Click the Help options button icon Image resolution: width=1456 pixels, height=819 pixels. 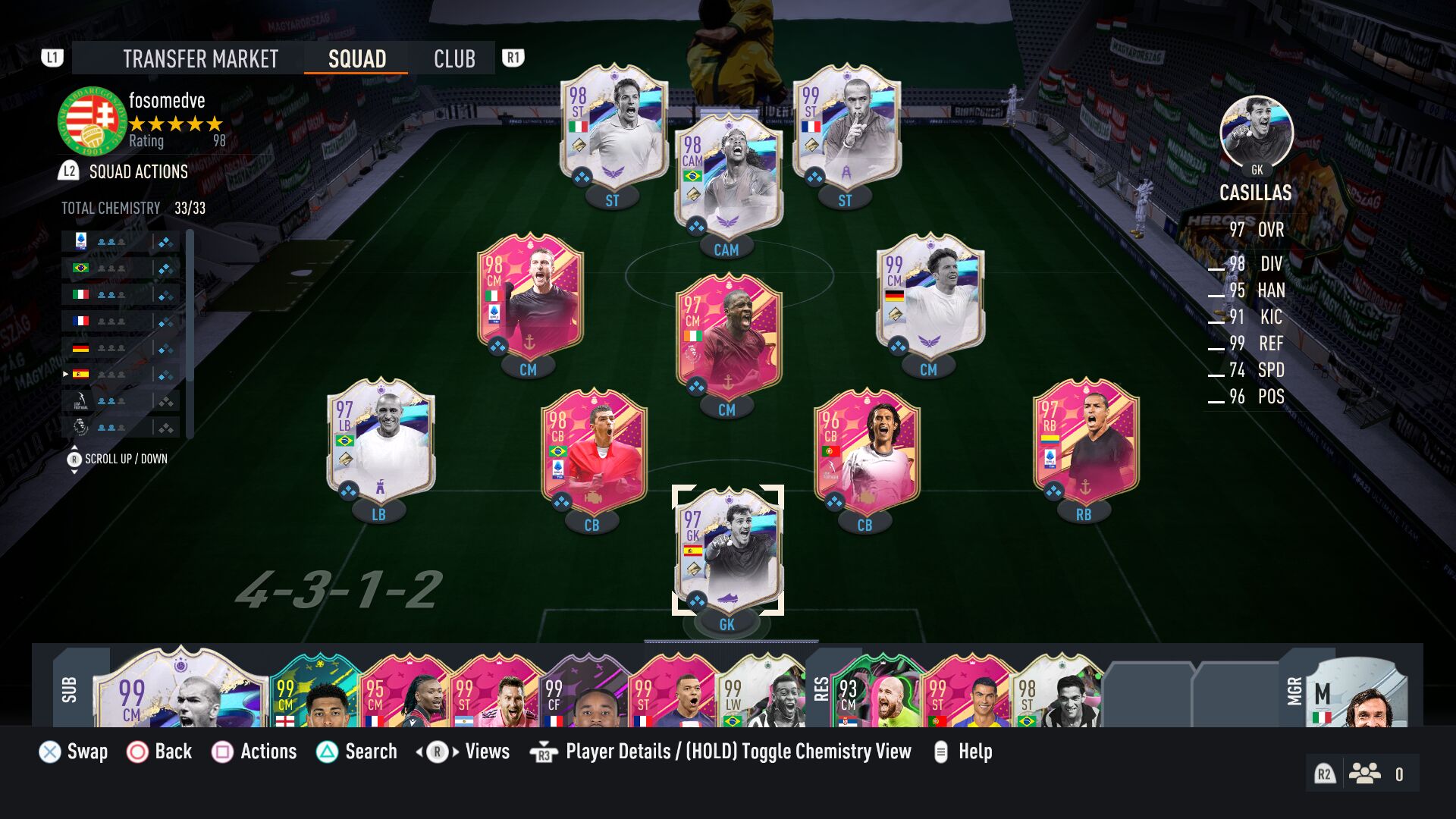(940, 752)
